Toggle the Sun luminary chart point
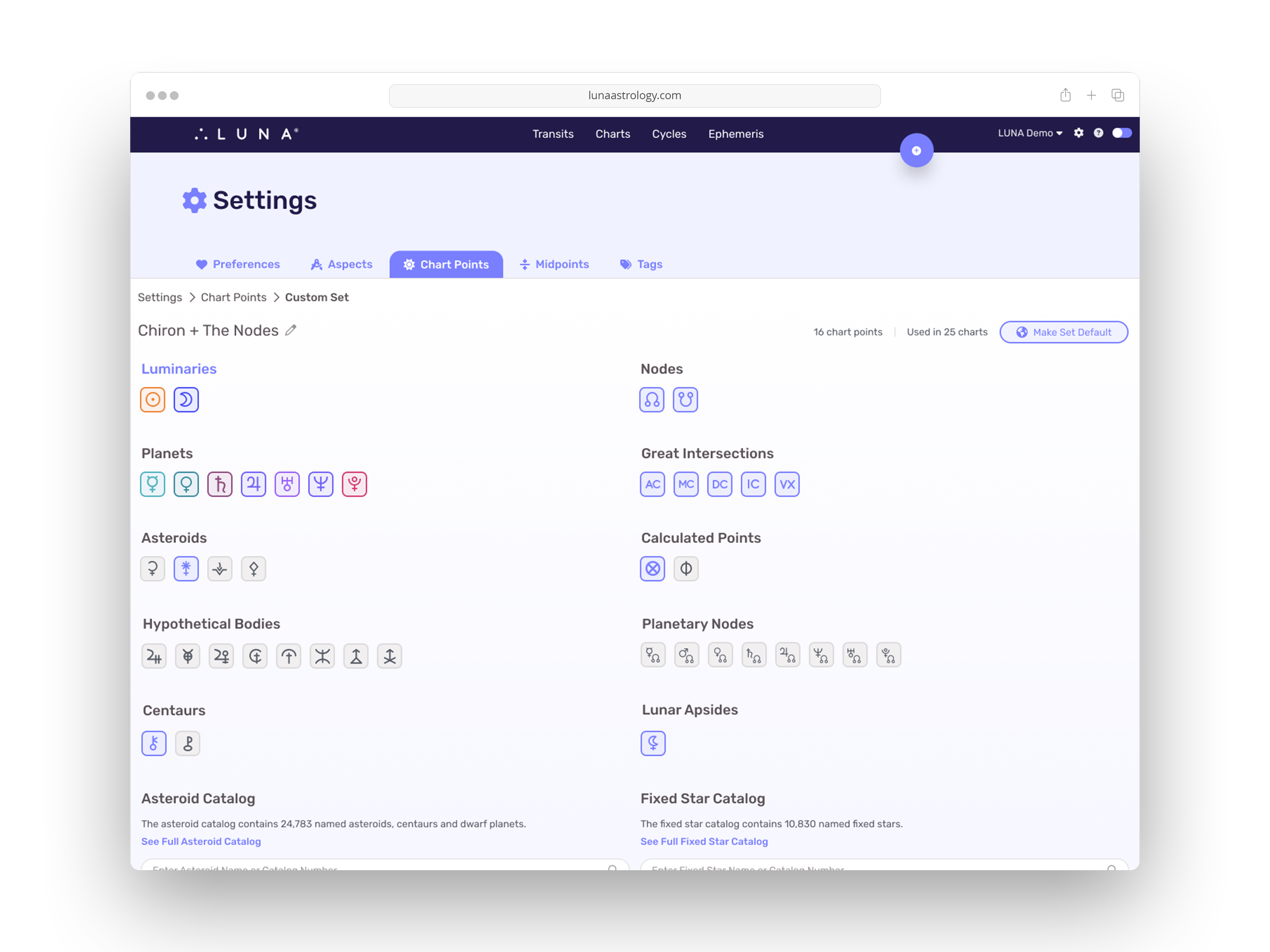 152,400
